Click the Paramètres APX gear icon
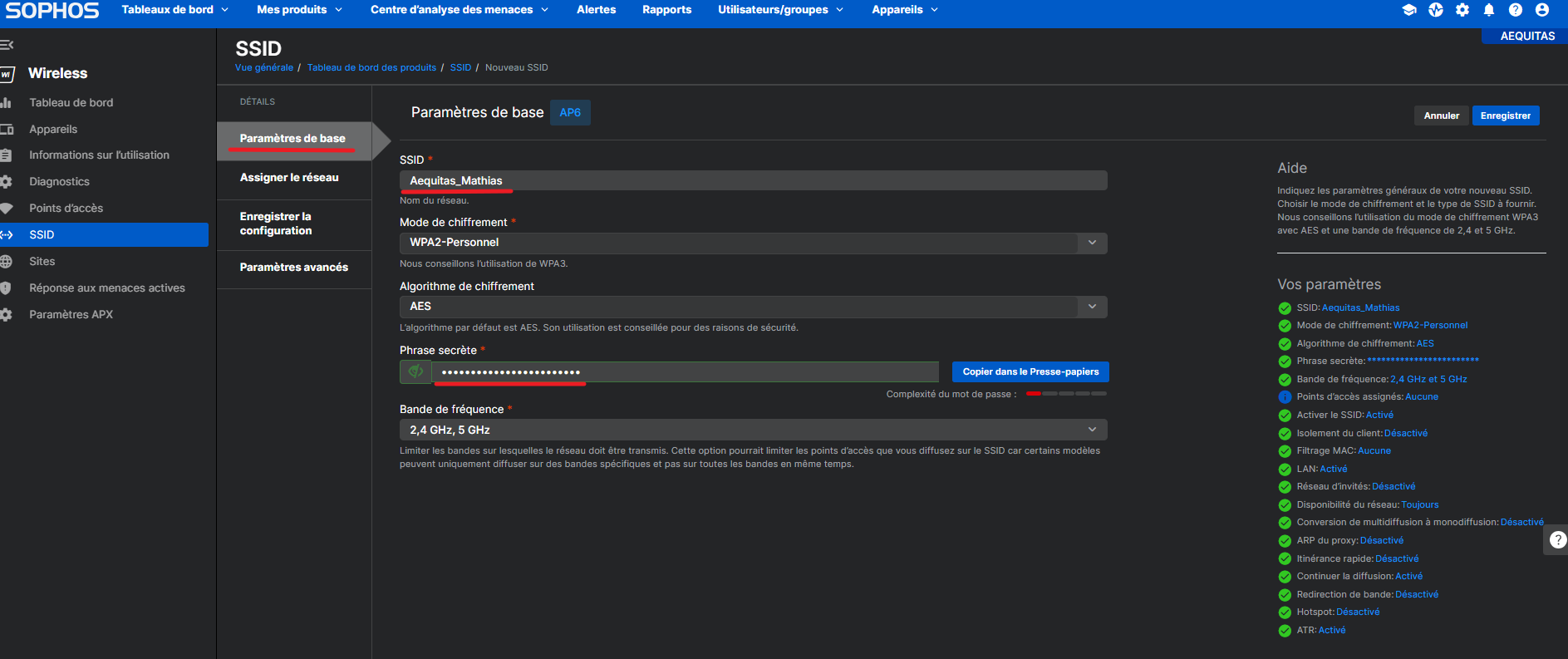 click(x=6, y=315)
